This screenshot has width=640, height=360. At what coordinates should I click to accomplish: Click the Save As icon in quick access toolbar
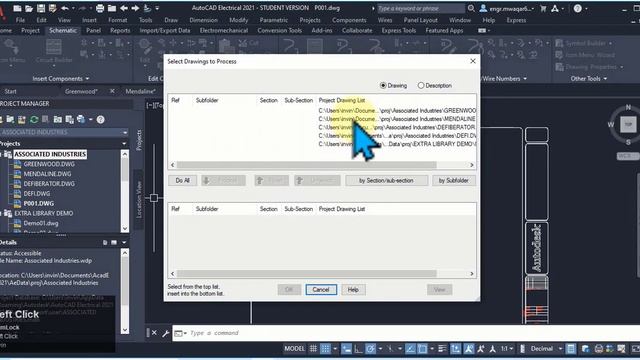coord(53,8)
